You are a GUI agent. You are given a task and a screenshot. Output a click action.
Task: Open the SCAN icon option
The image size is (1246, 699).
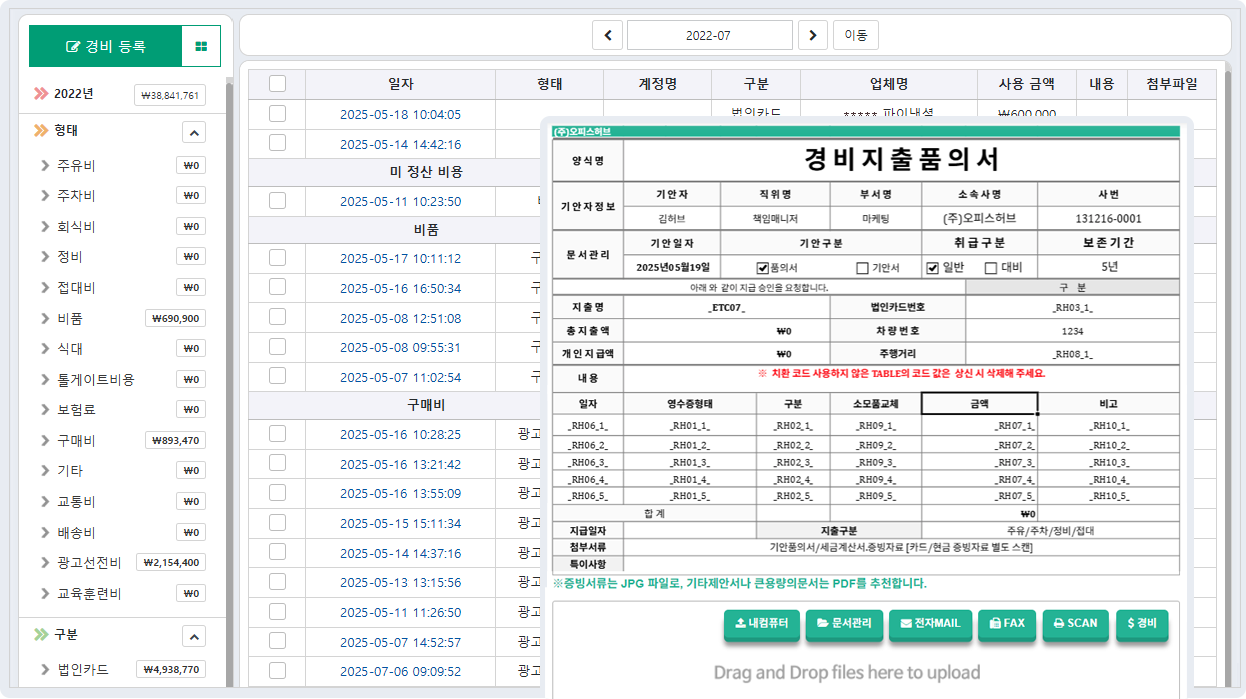click(x=1075, y=624)
